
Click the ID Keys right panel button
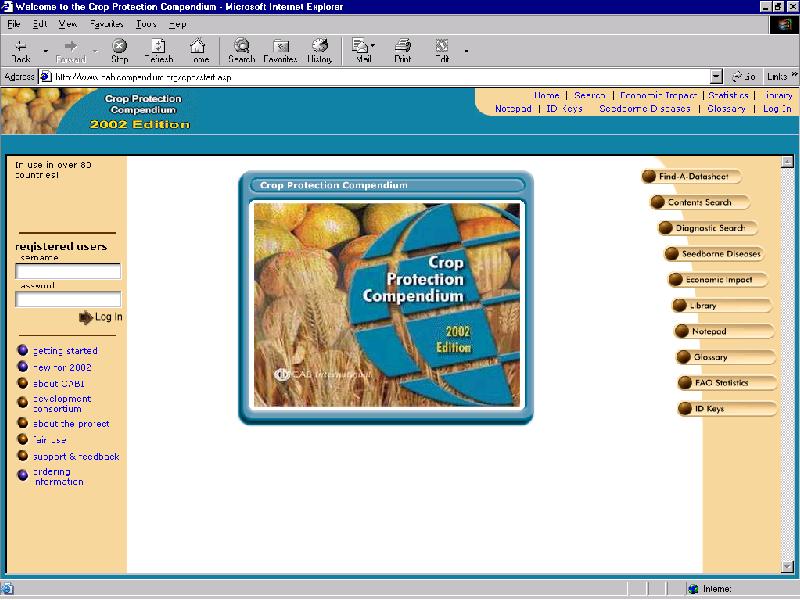[x=728, y=409]
